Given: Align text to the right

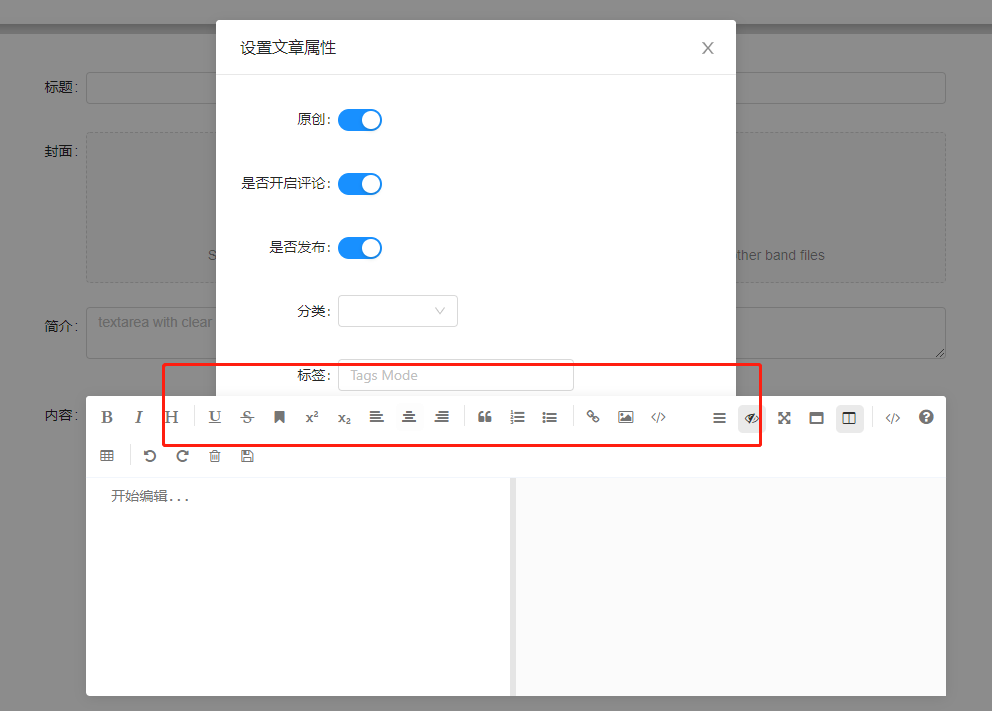Looking at the screenshot, I should tap(442, 417).
